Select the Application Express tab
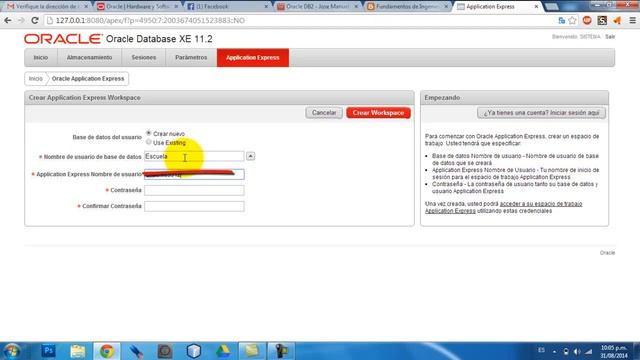 pyautogui.click(x=253, y=58)
